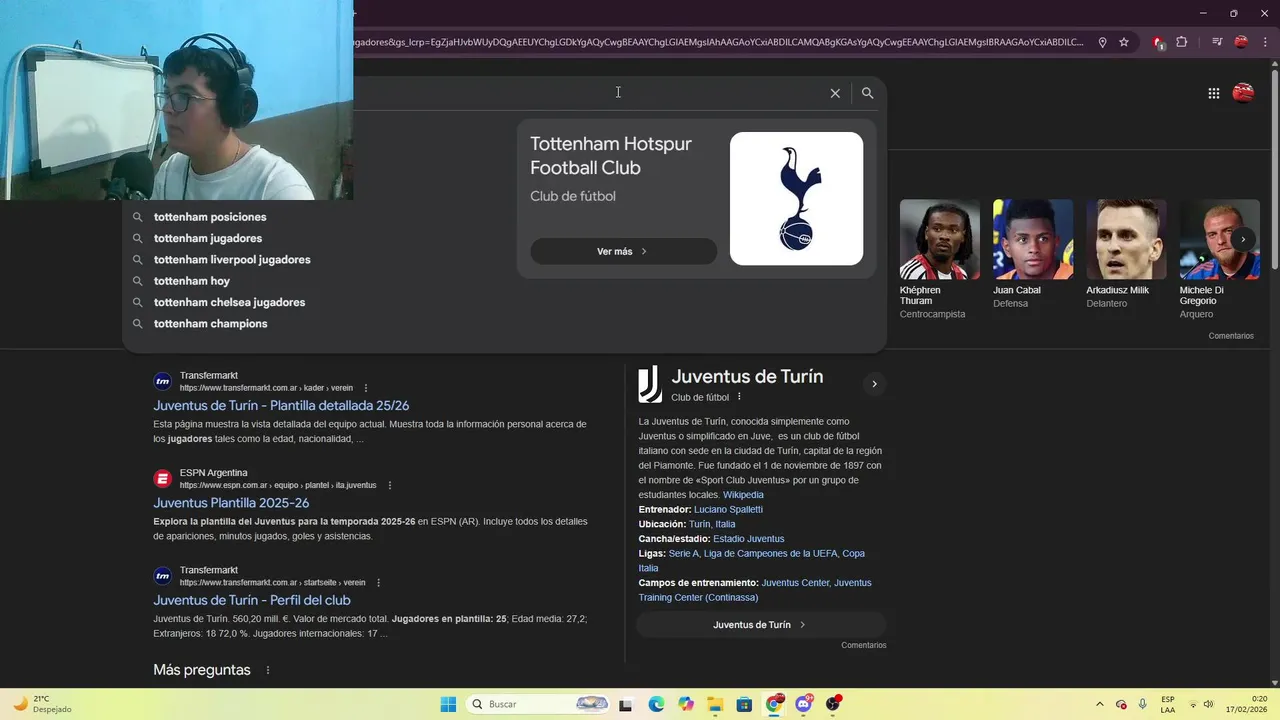Open the 'Juventus Center' training ground link
1280x720 pixels.
[795, 583]
